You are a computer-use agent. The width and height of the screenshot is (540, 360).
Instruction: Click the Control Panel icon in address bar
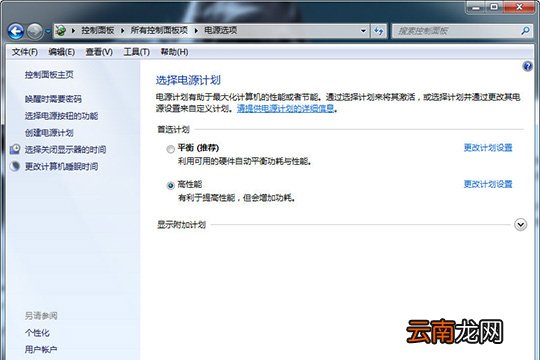(61, 31)
